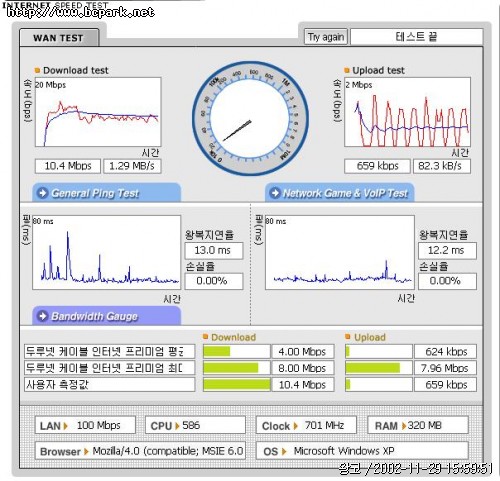The width and height of the screenshot is (500, 481).
Task: Click the 테스트 끝 status field
Action: point(417,37)
